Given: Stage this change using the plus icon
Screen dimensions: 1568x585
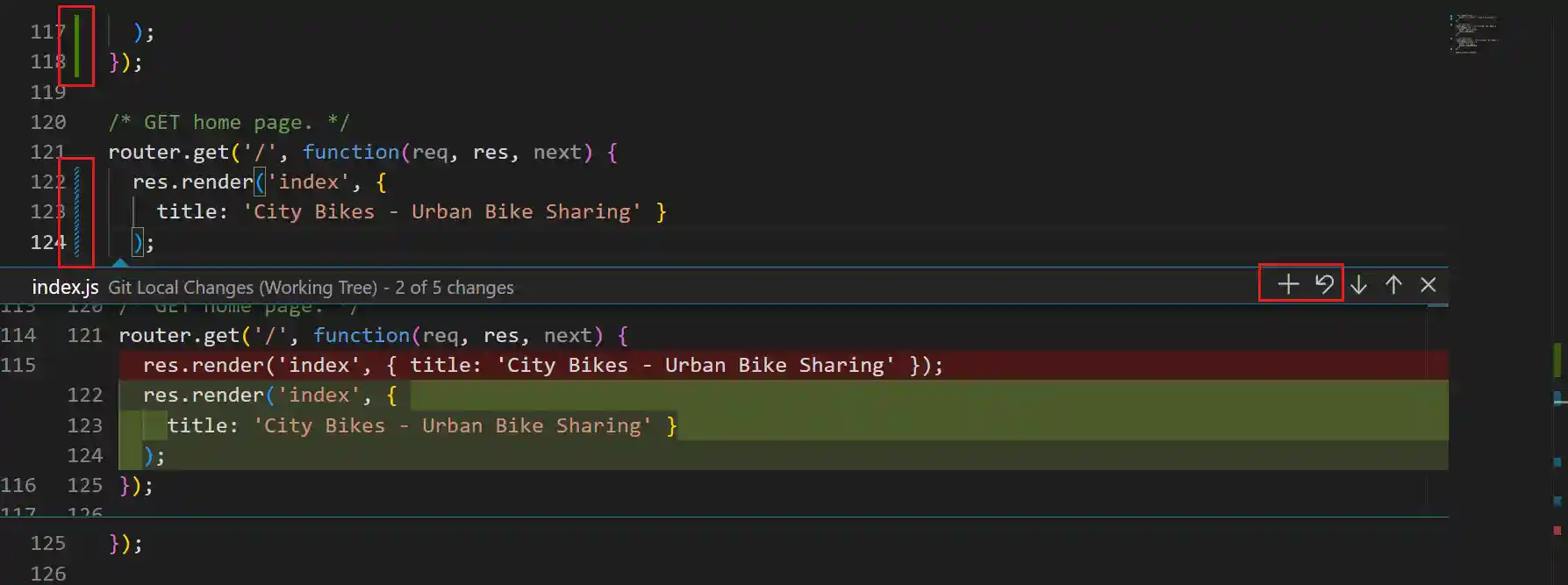Looking at the screenshot, I should click(1286, 284).
